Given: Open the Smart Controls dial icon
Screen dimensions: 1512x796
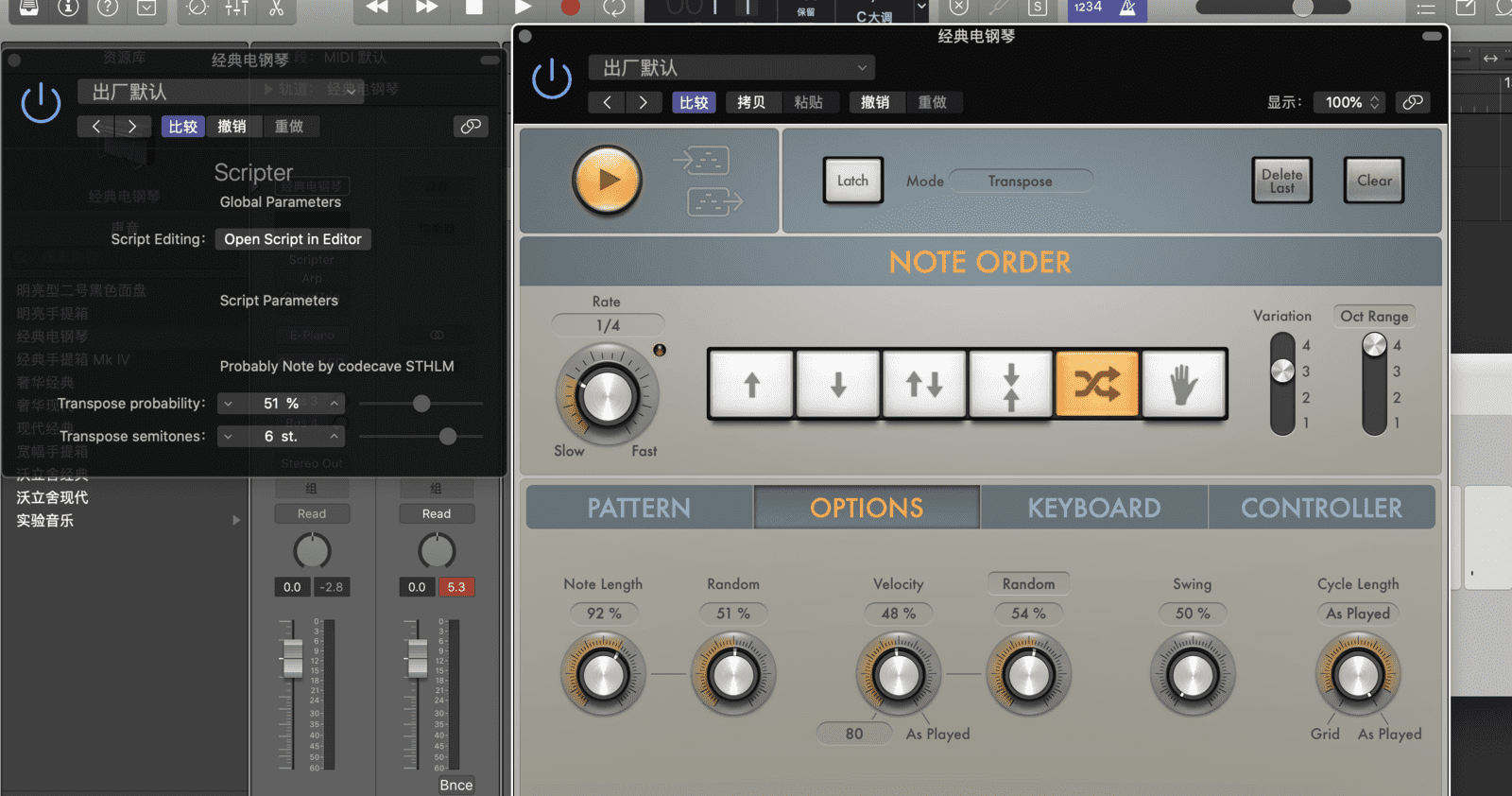Looking at the screenshot, I should (x=197, y=8).
